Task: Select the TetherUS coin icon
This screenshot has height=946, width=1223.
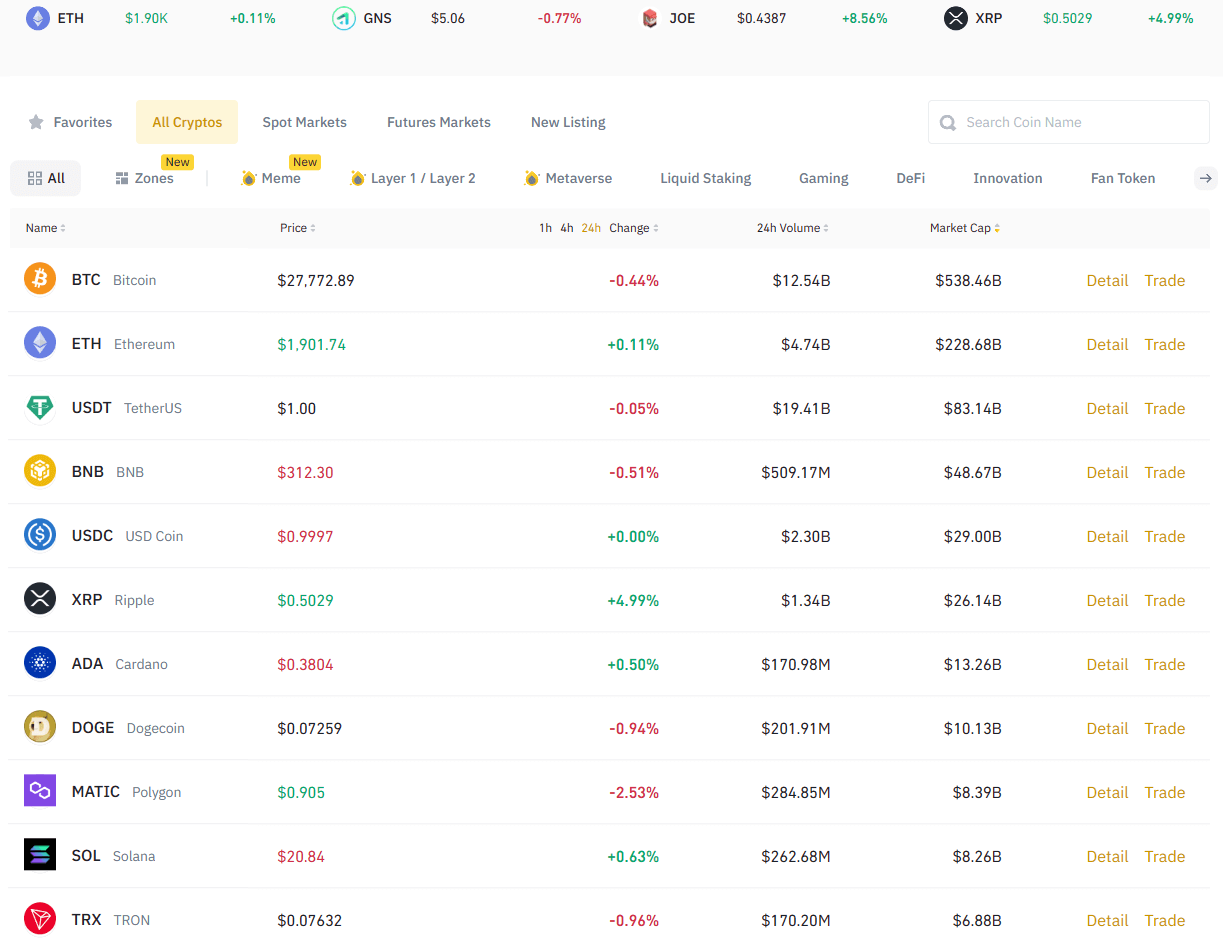Action: pyautogui.click(x=39, y=407)
